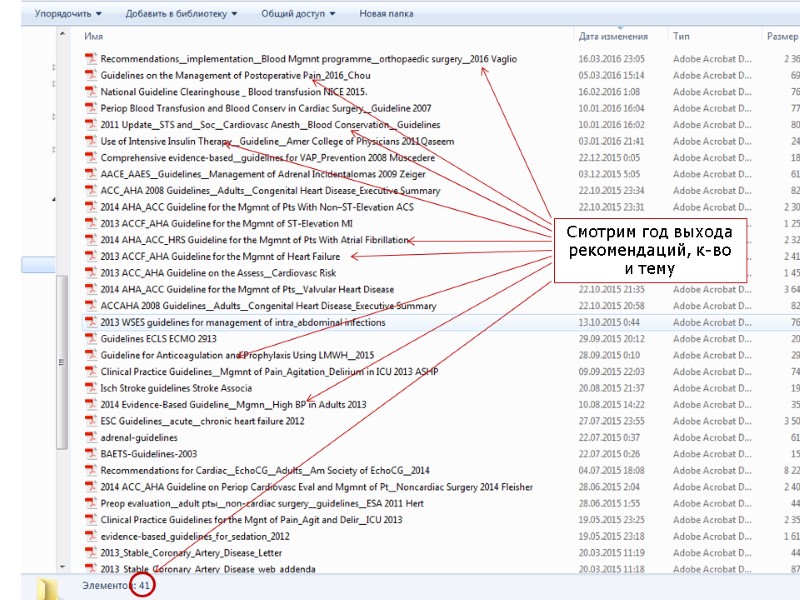This screenshot has width=800, height=600.
Task: Click the navigation pane vertical scrollbar thumb
Action: pyautogui.click(x=62, y=362)
